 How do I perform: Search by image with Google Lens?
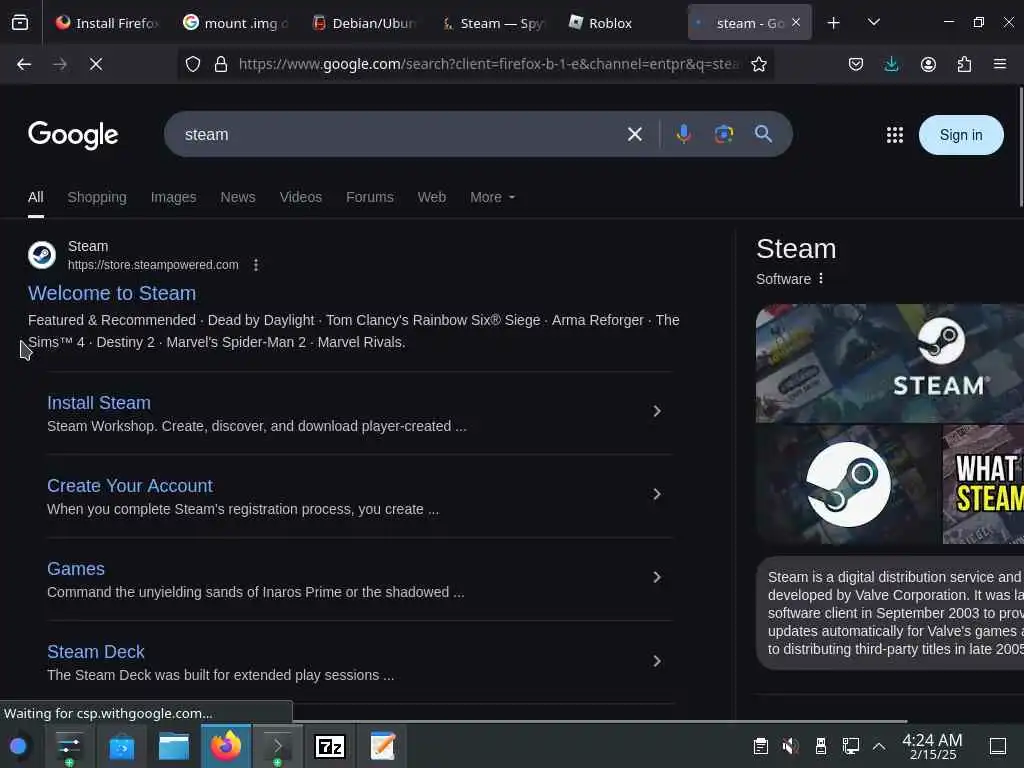724,134
